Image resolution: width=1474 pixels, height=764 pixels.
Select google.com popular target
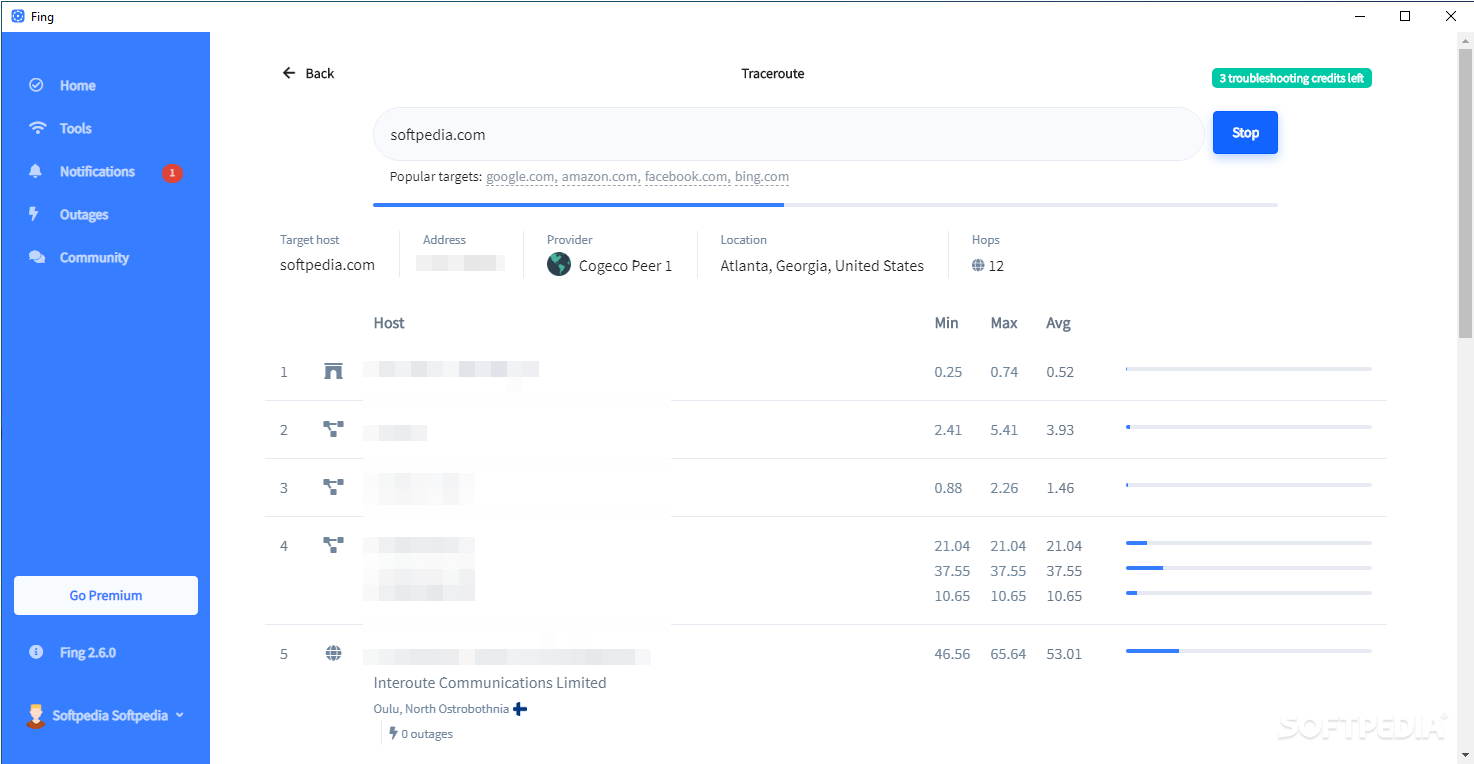coord(520,177)
